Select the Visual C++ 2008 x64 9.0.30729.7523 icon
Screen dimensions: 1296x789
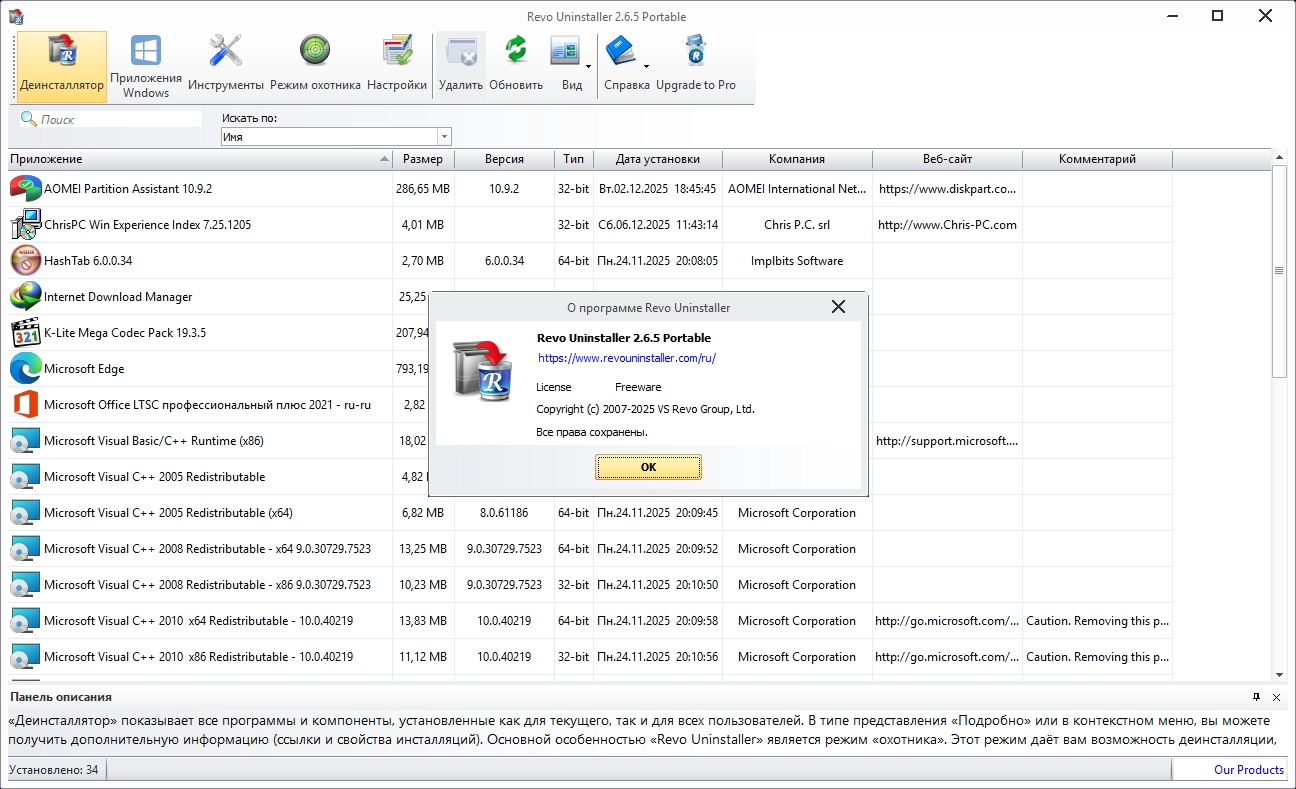pos(25,548)
